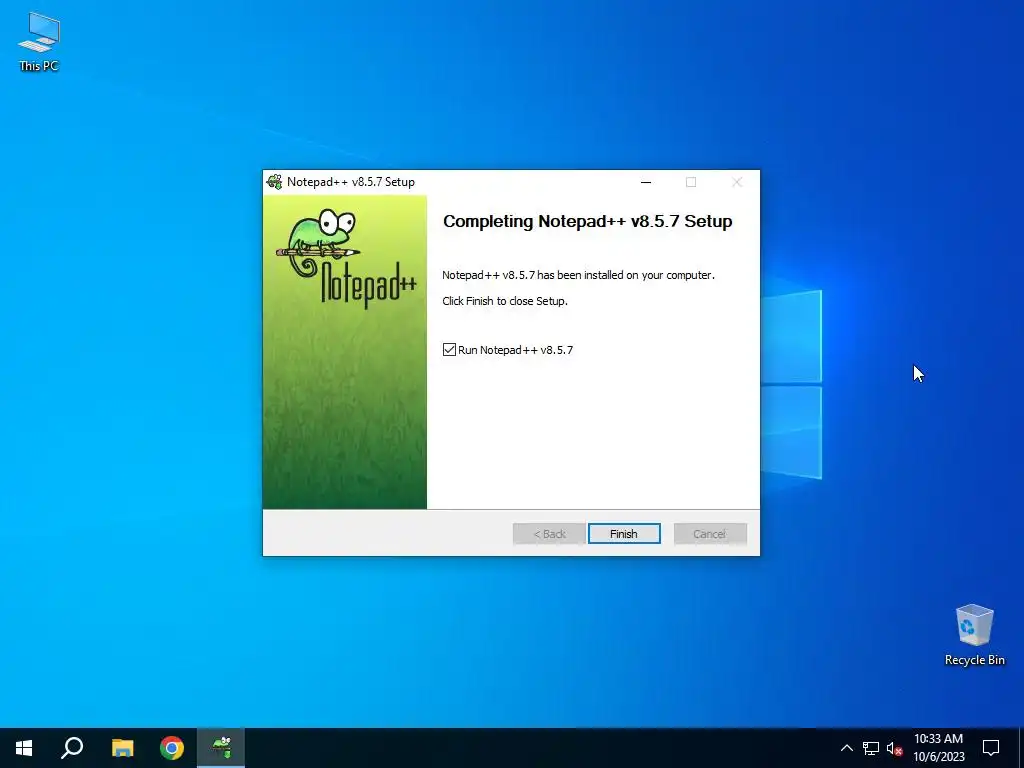Uncheck Run Notepad++ v8.5.7 checkbox

[449, 349]
